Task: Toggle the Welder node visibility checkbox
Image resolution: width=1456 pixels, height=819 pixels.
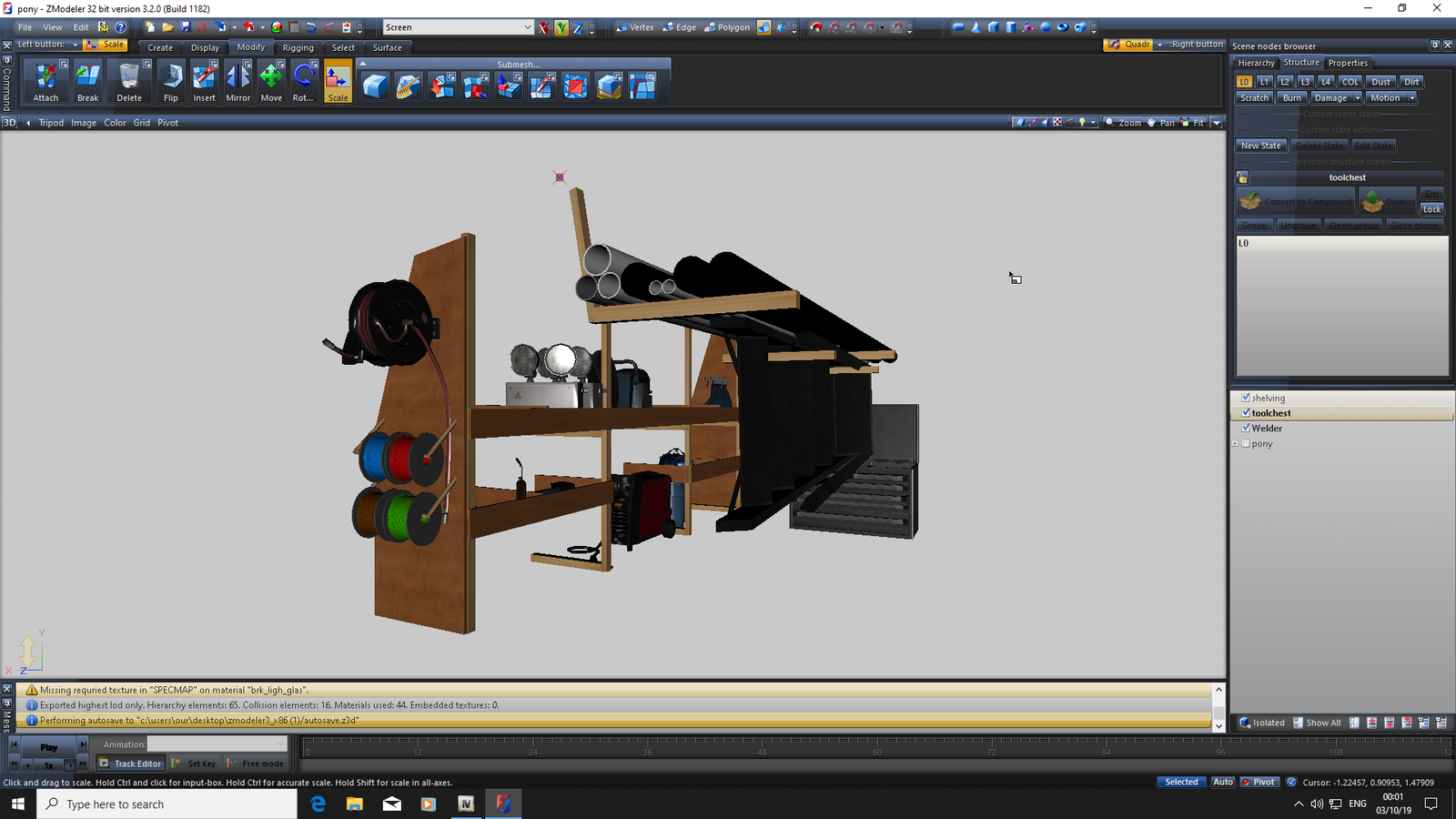Action: [x=1246, y=428]
